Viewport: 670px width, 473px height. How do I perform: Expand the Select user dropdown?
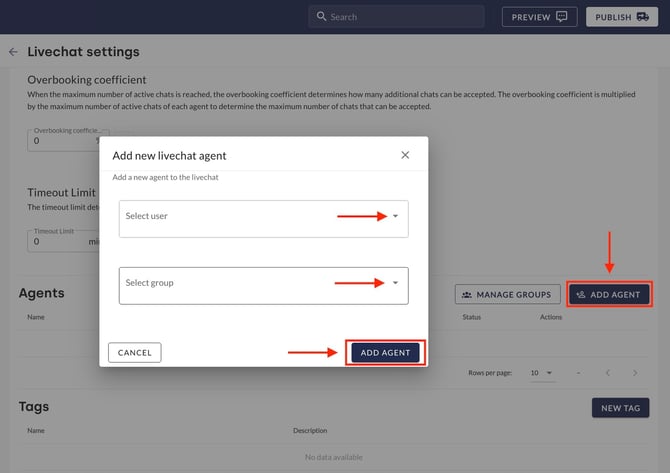[x=395, y=217]
